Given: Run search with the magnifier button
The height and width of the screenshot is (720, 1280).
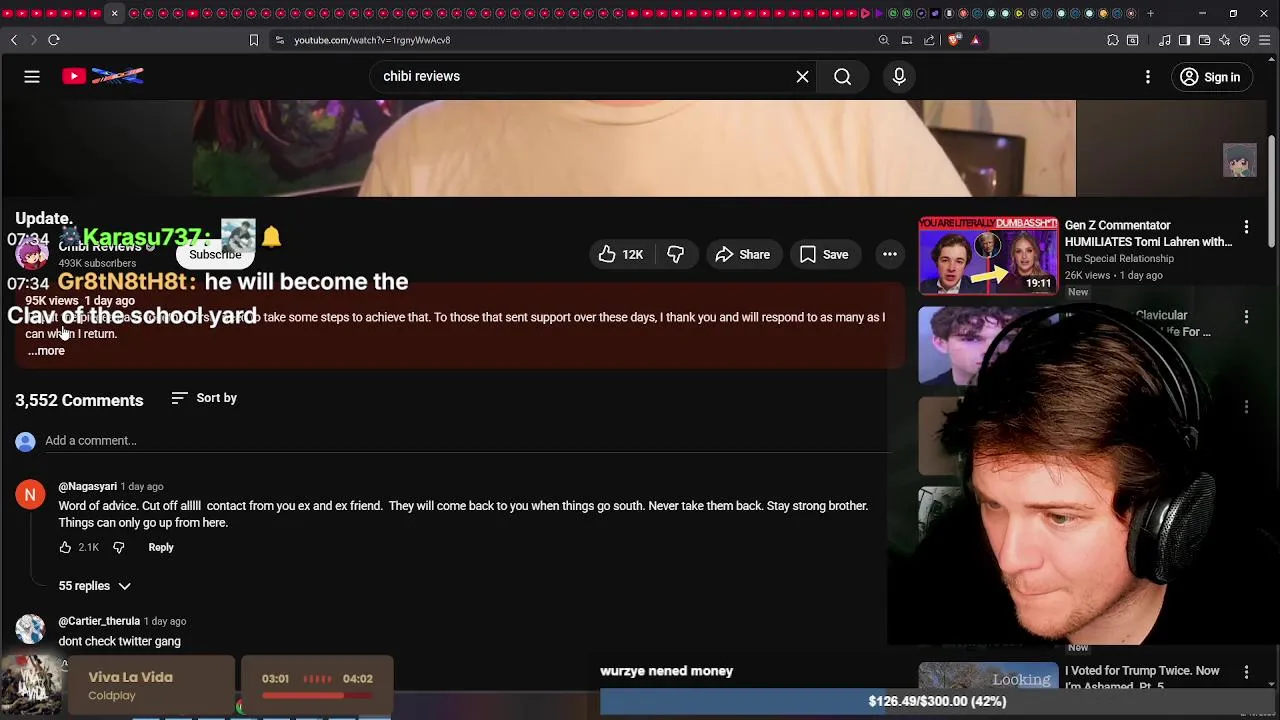Looking at the screenshot, I should (843, 77).
